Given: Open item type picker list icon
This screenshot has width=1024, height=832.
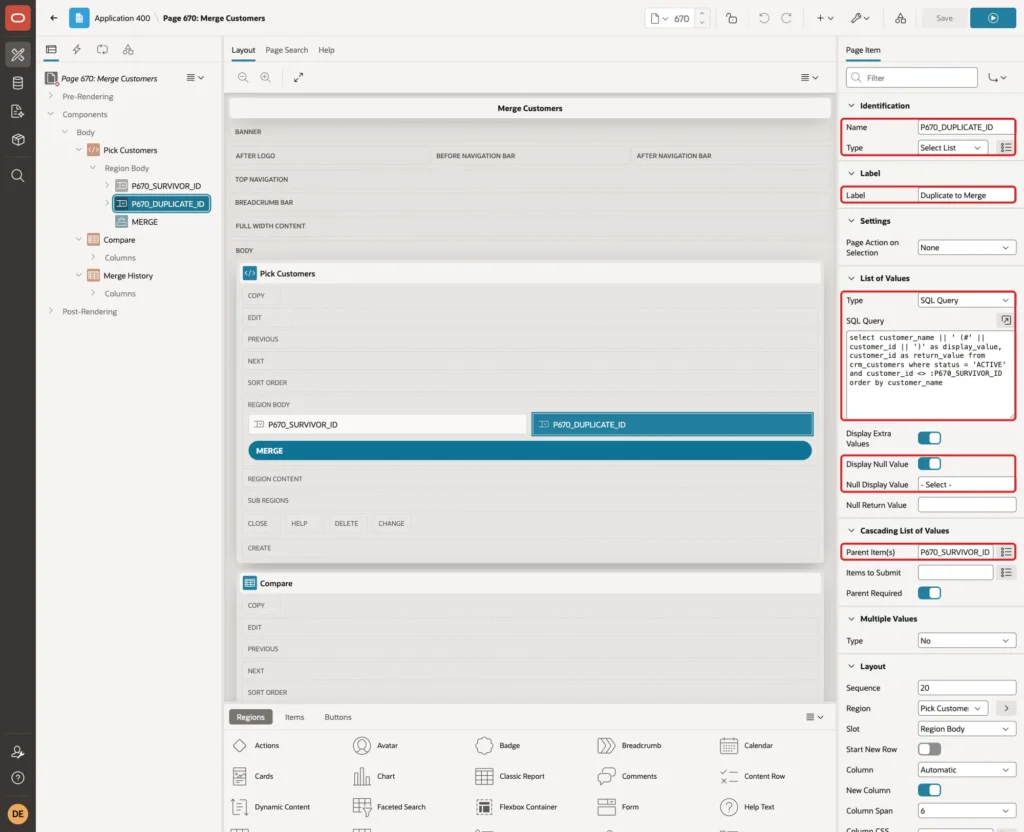Looking at the screenshot, I should 1006,148.
